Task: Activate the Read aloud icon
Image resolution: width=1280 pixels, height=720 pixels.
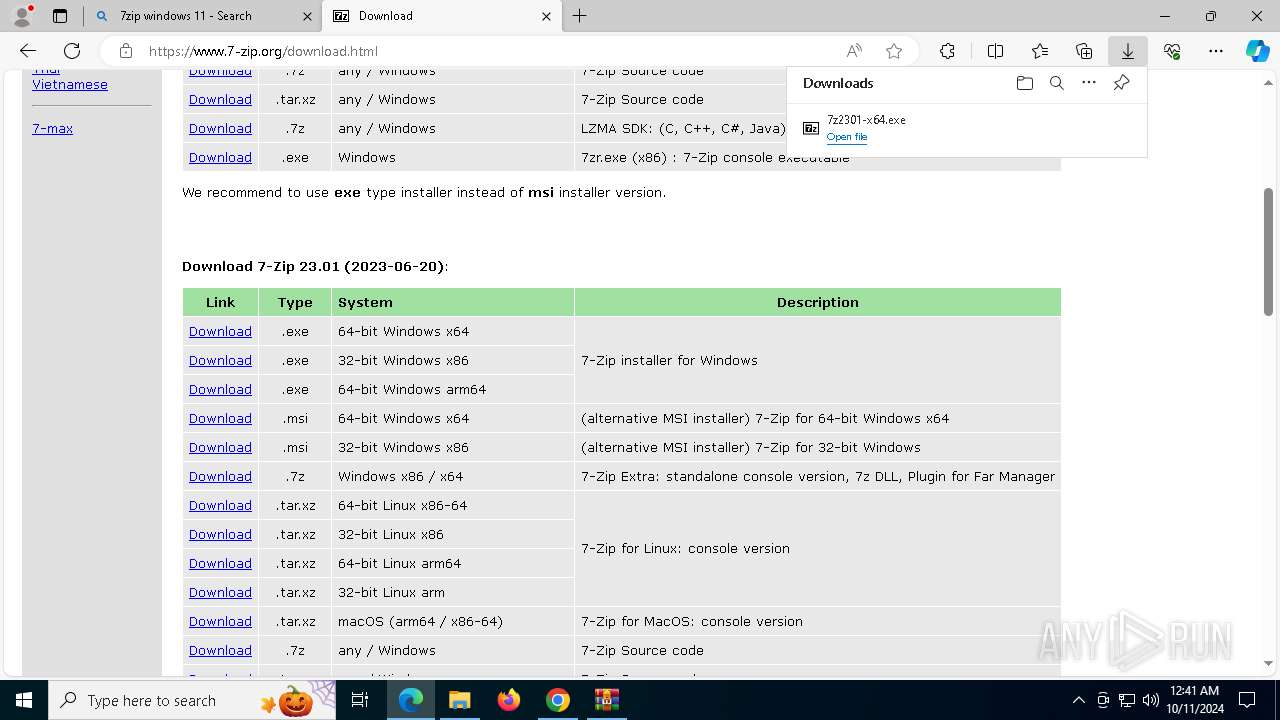Action: click(x=854, y=51)
